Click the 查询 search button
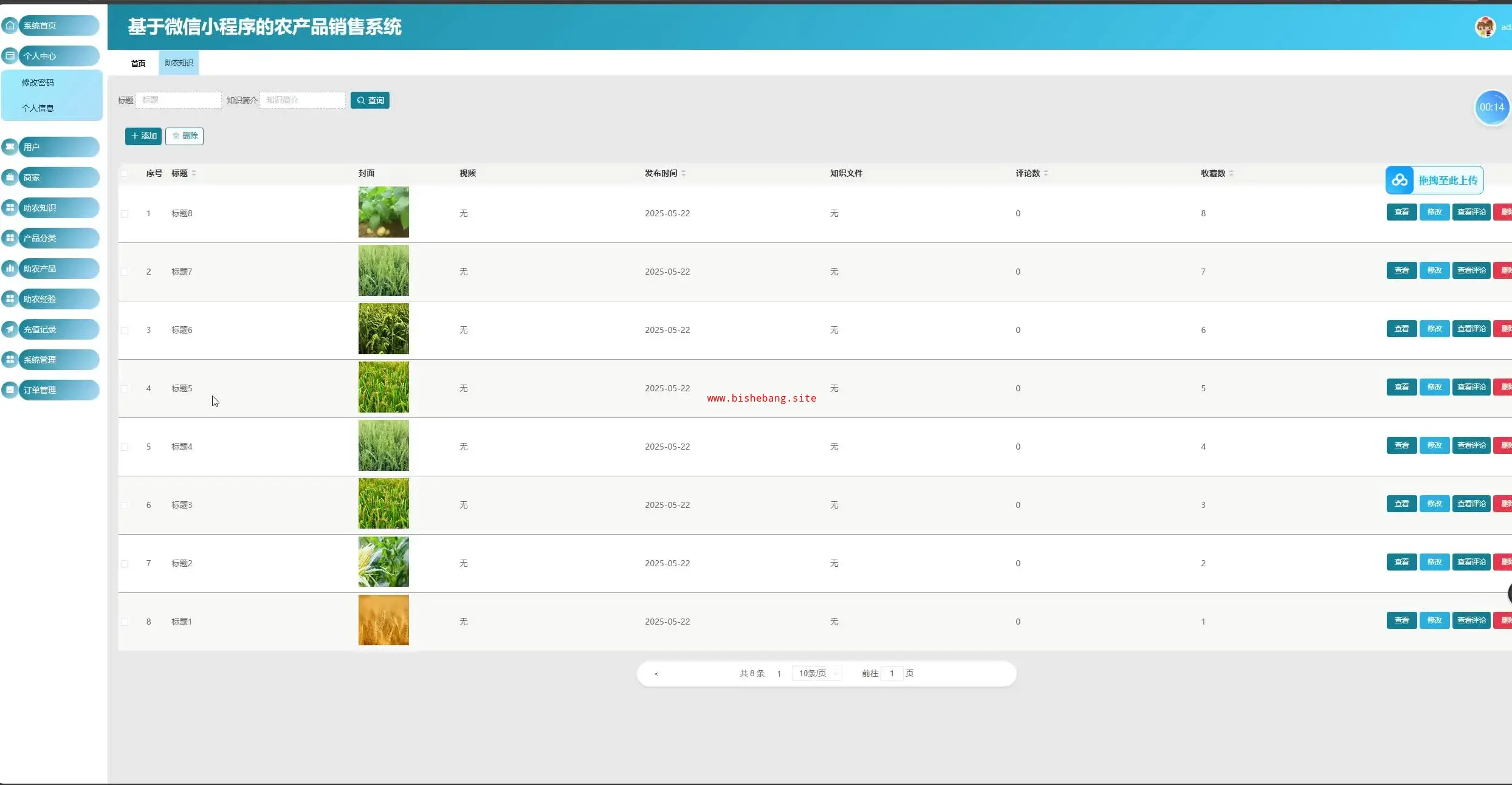This screenshot has width=1512, height=785. click(x=369, y=100)
